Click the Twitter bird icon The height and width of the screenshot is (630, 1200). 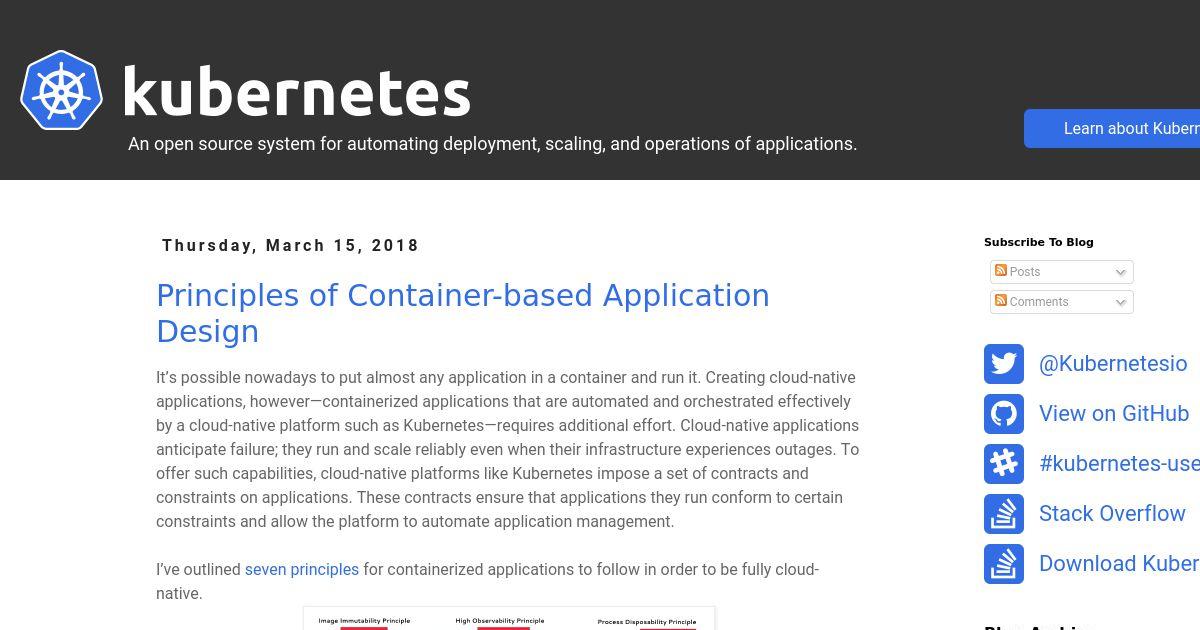pos(1004,364)
